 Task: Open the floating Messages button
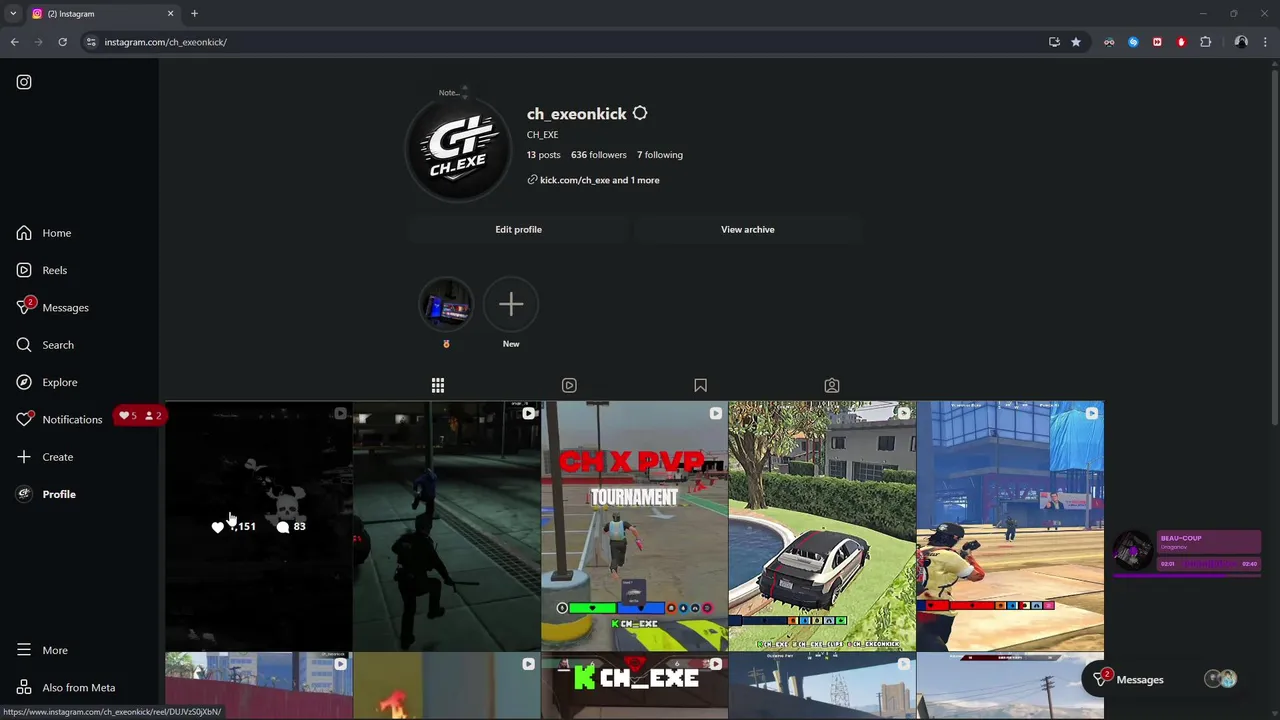(x=1165, y=680)
